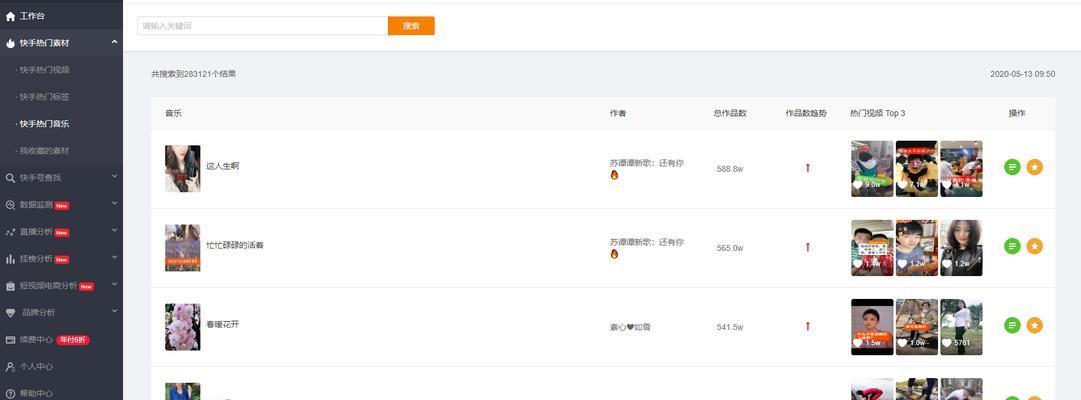Click the red trend arrow for 这人生啊
Screen dimensions: 1081x400
pos(808,168)
